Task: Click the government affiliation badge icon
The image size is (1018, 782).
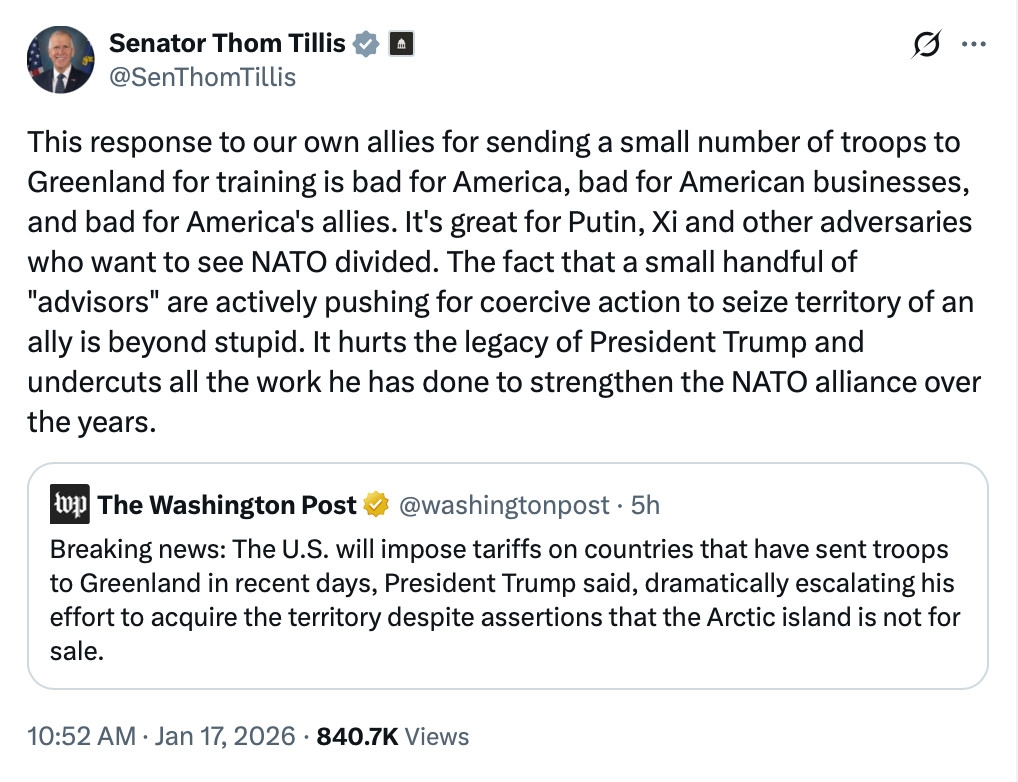Action: pyautogui.click(x=400, y=44)
